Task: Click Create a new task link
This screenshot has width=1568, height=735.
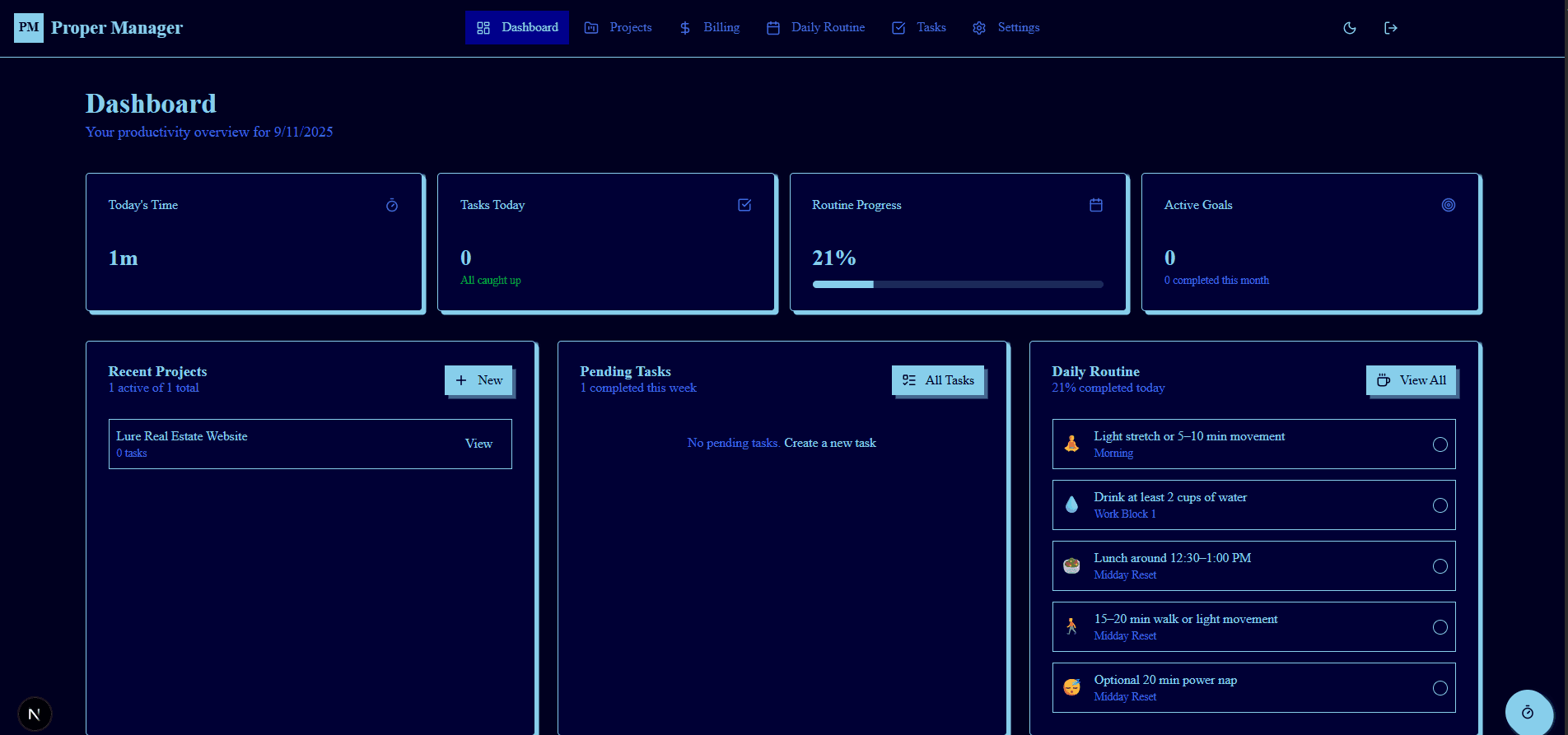Action: (829, 443)
